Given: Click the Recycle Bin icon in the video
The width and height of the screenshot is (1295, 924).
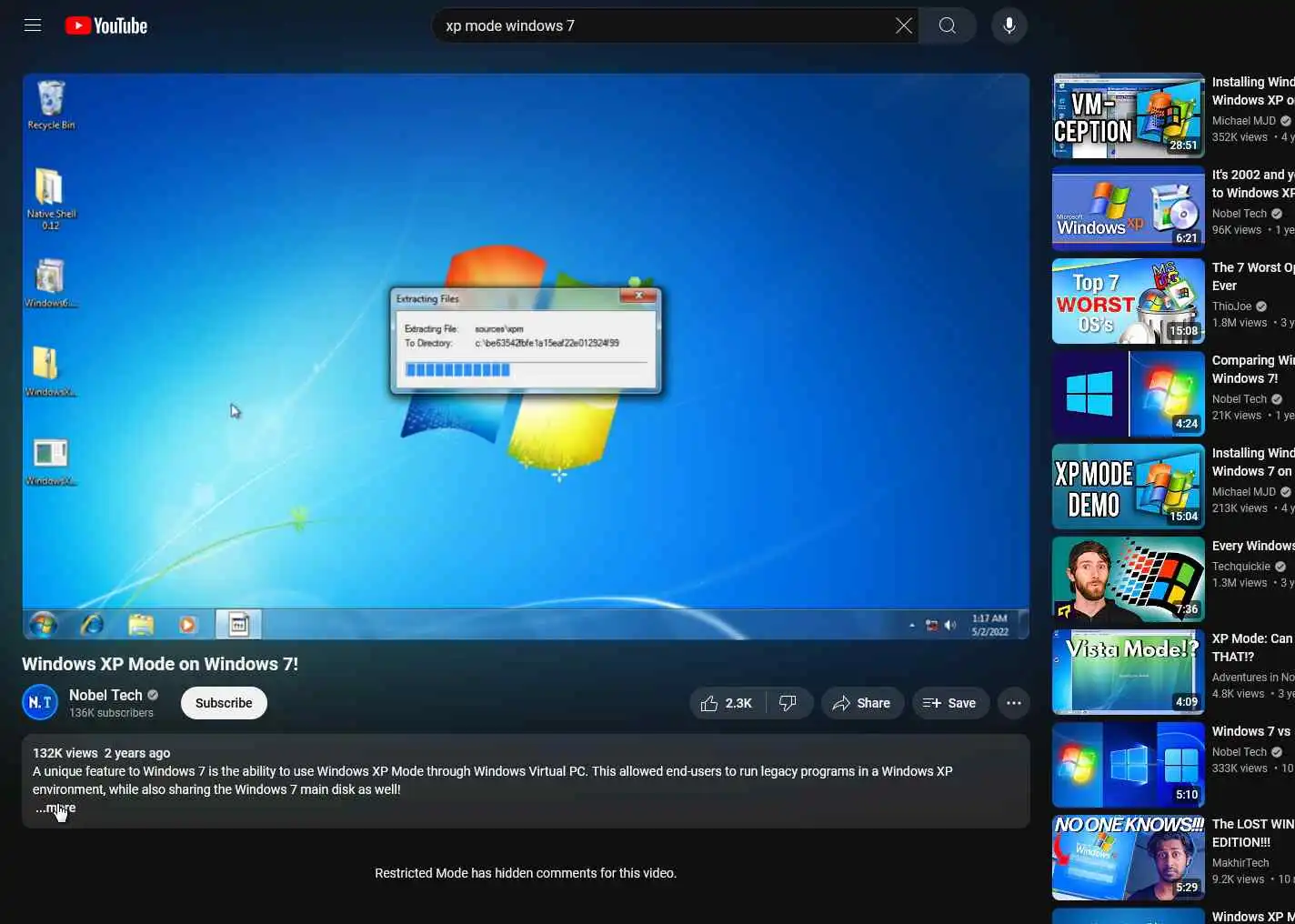Looking at the screenshot, I should tap(51, 105).
